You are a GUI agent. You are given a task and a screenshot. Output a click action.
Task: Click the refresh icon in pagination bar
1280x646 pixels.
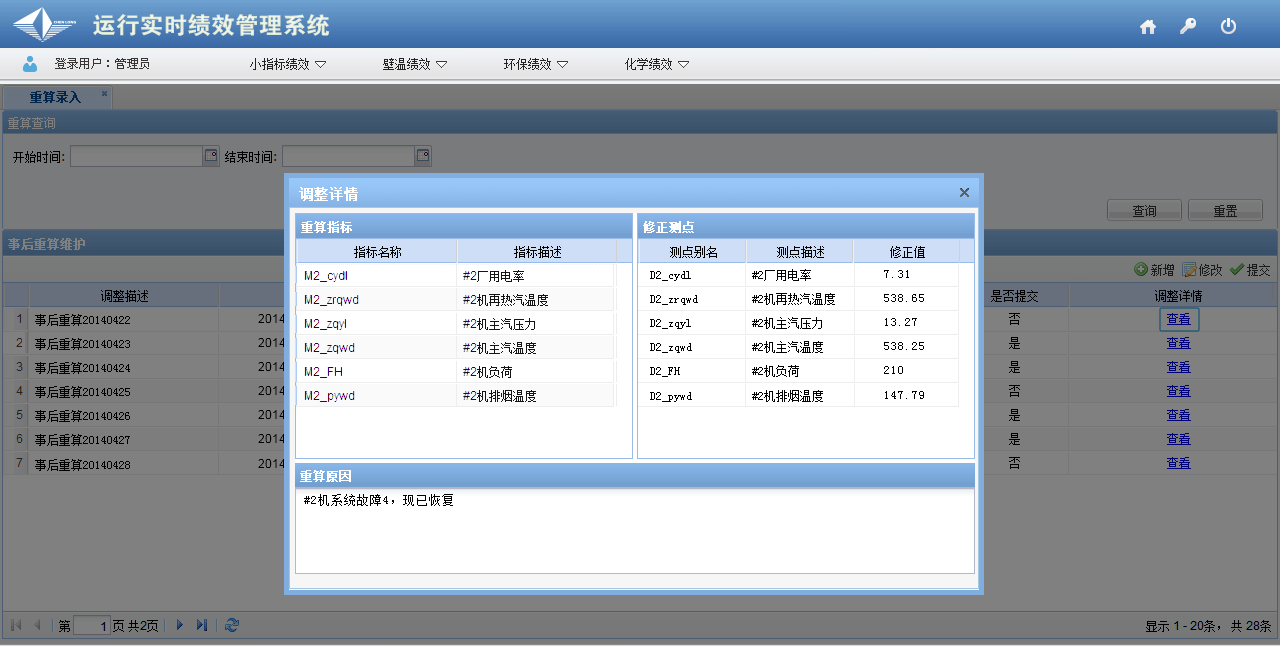(232, 625)
